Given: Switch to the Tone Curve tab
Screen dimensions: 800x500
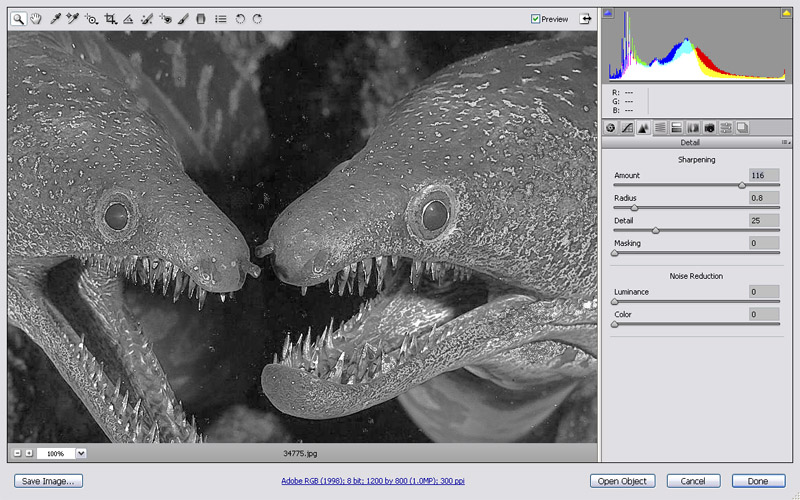Looking at the screenshot, I should [x=627, y=128].
